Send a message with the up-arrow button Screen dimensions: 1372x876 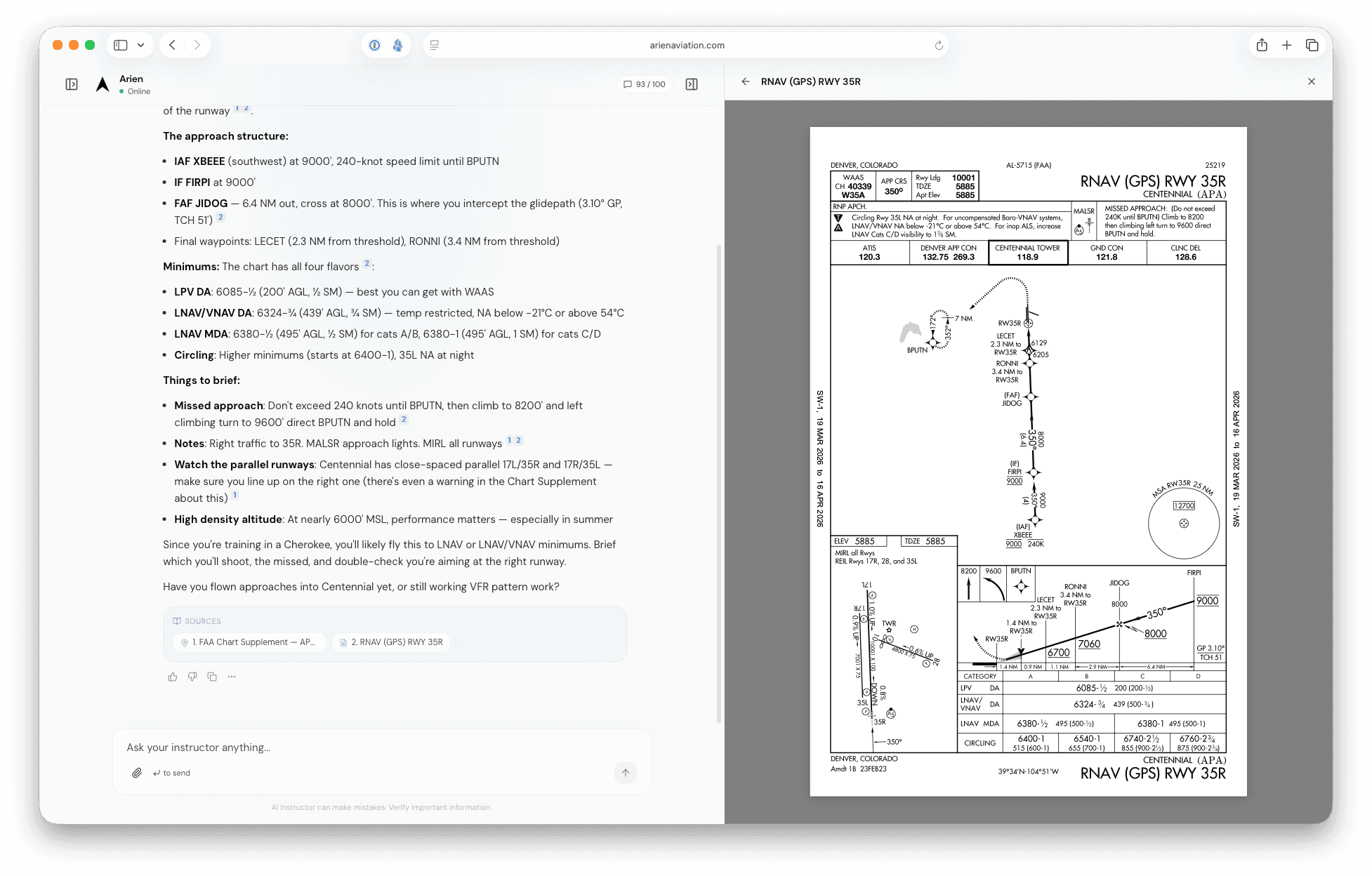pyautogui.click(x=624, y=772)
